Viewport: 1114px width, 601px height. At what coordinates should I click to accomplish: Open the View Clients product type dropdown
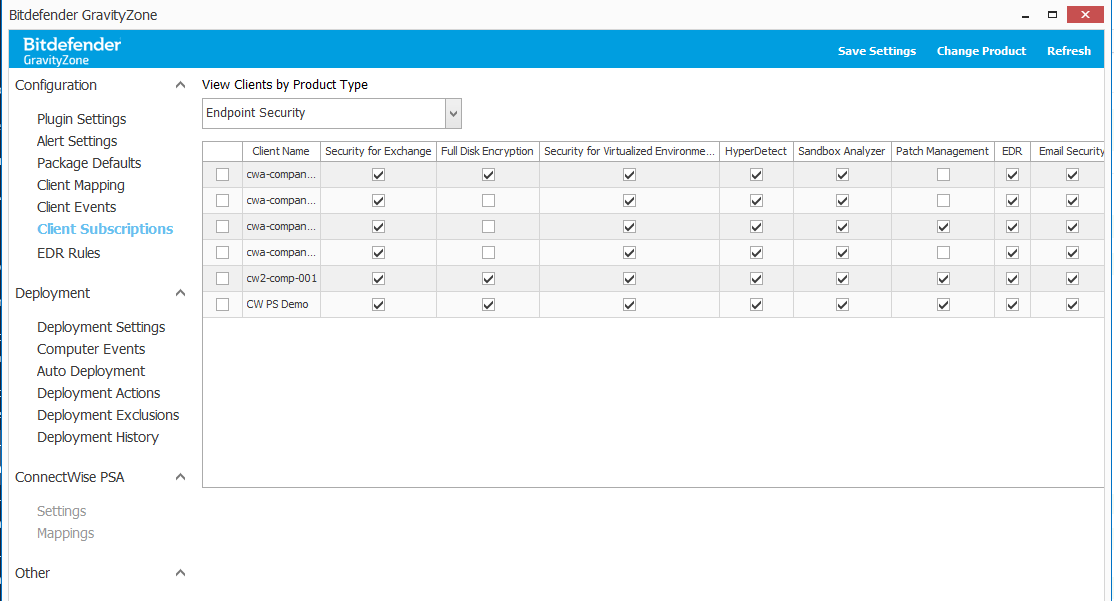point(453,113)
